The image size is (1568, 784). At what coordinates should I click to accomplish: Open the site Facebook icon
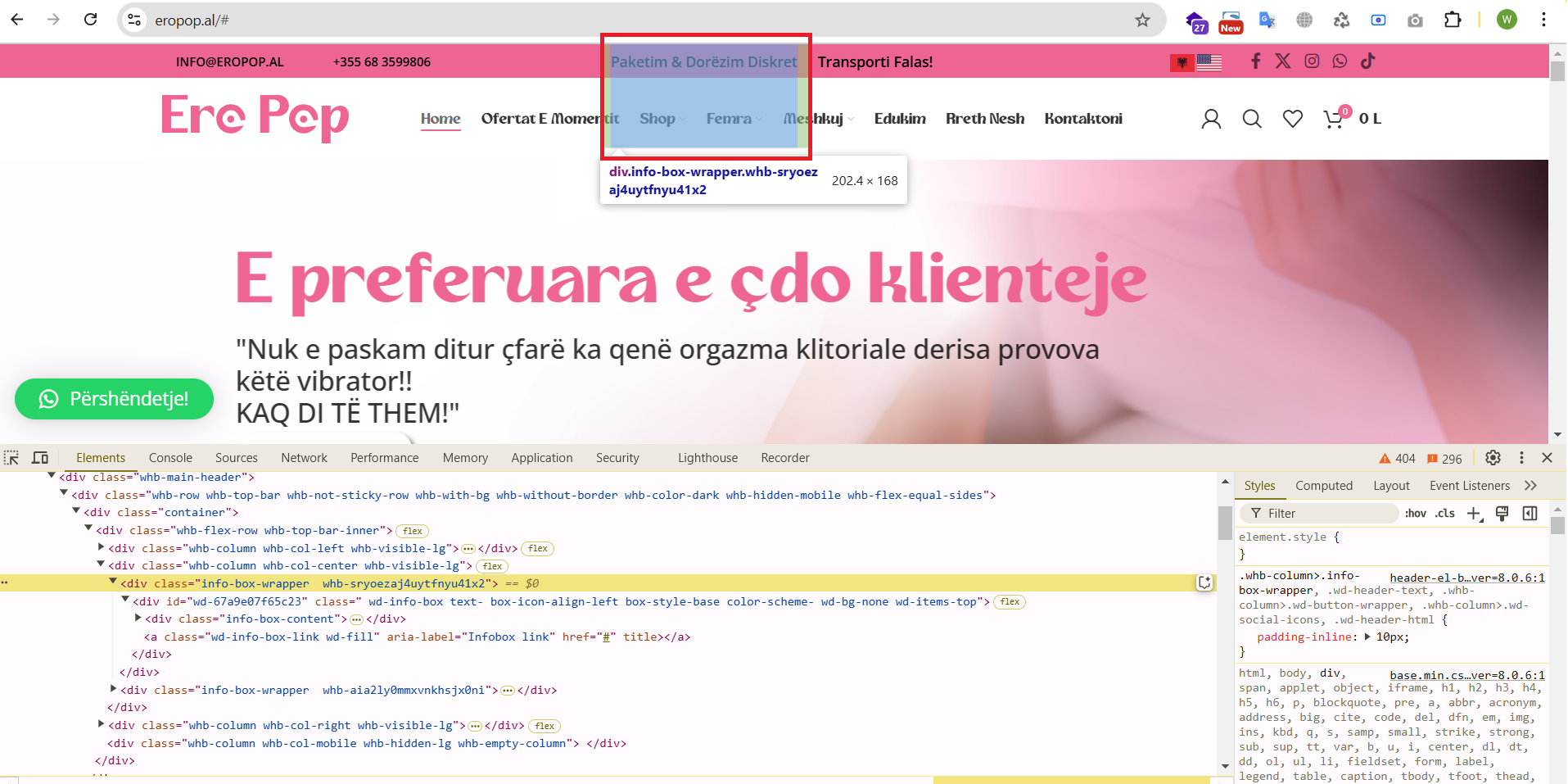1255,61
